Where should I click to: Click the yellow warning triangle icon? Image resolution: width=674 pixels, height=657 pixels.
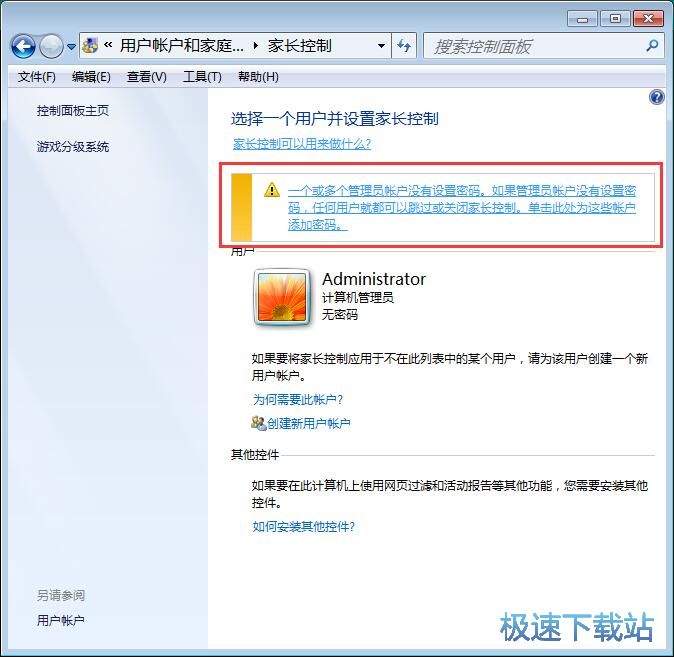[272, 190]
